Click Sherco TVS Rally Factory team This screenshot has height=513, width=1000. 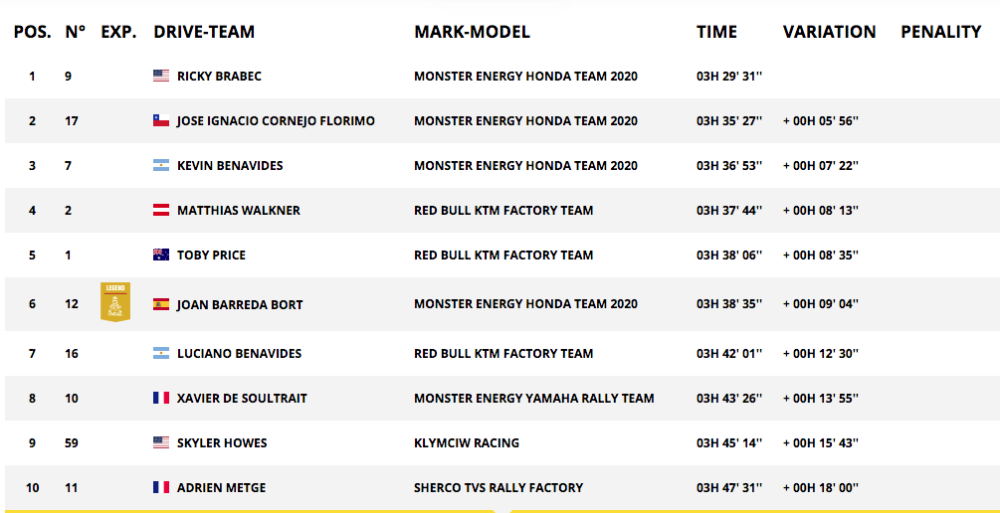(x=498, y=488)
